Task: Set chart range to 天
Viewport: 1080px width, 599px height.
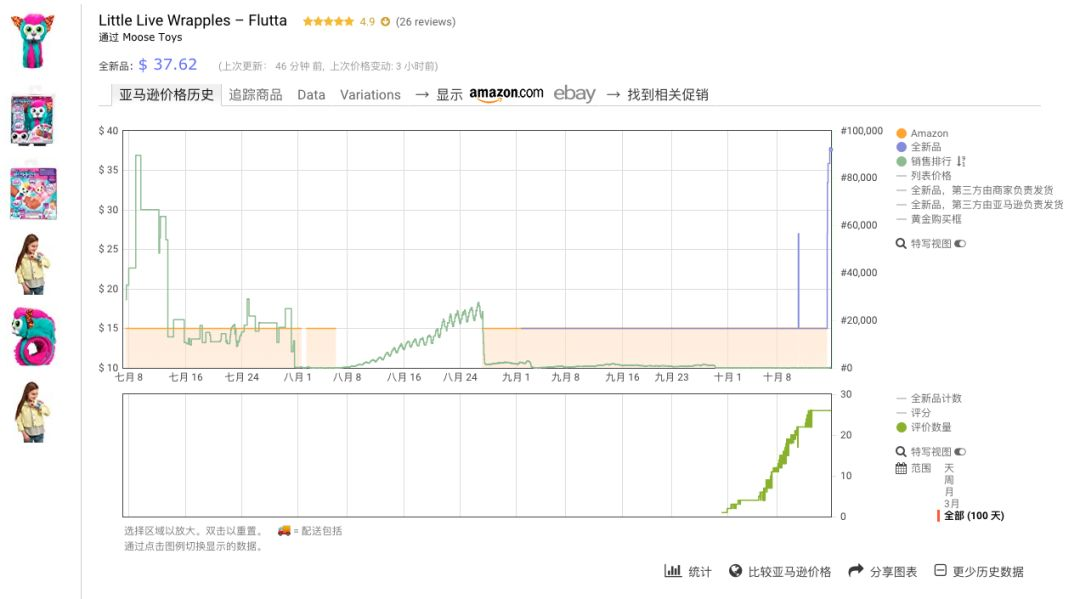Action: click(x=948, y=468)
